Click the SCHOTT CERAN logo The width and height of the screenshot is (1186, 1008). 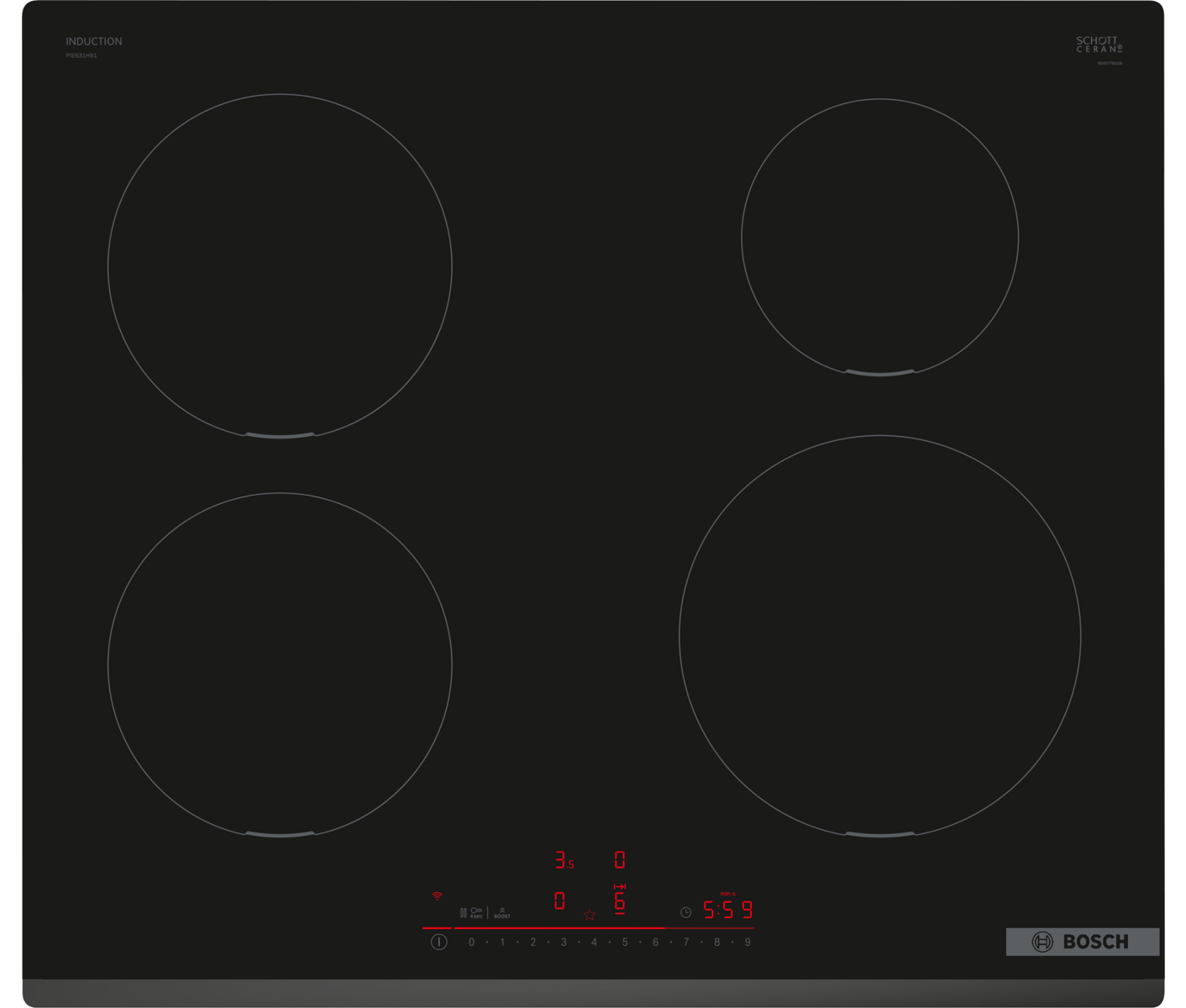pos(1098,45)
